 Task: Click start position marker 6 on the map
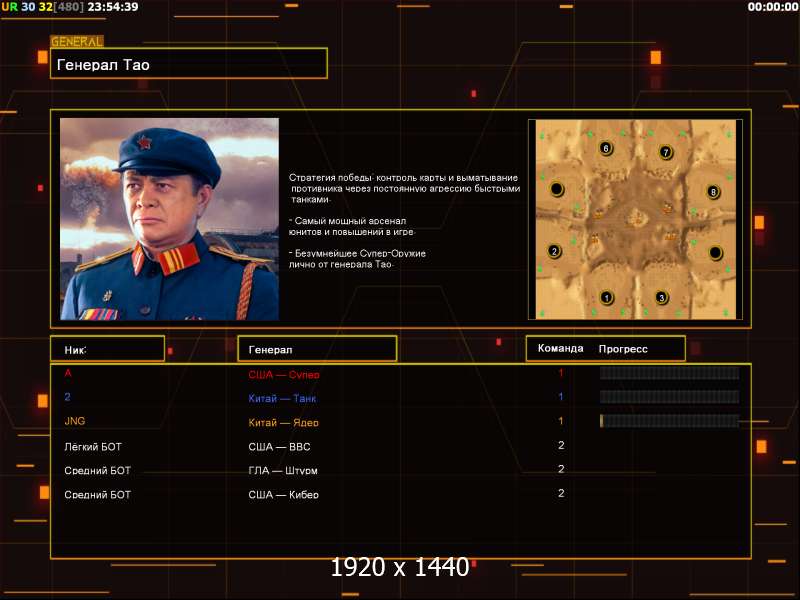(606, 148)
